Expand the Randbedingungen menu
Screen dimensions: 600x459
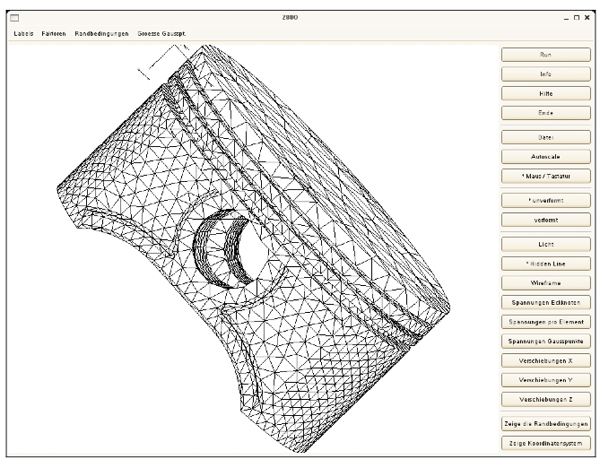tap(103, 34)
